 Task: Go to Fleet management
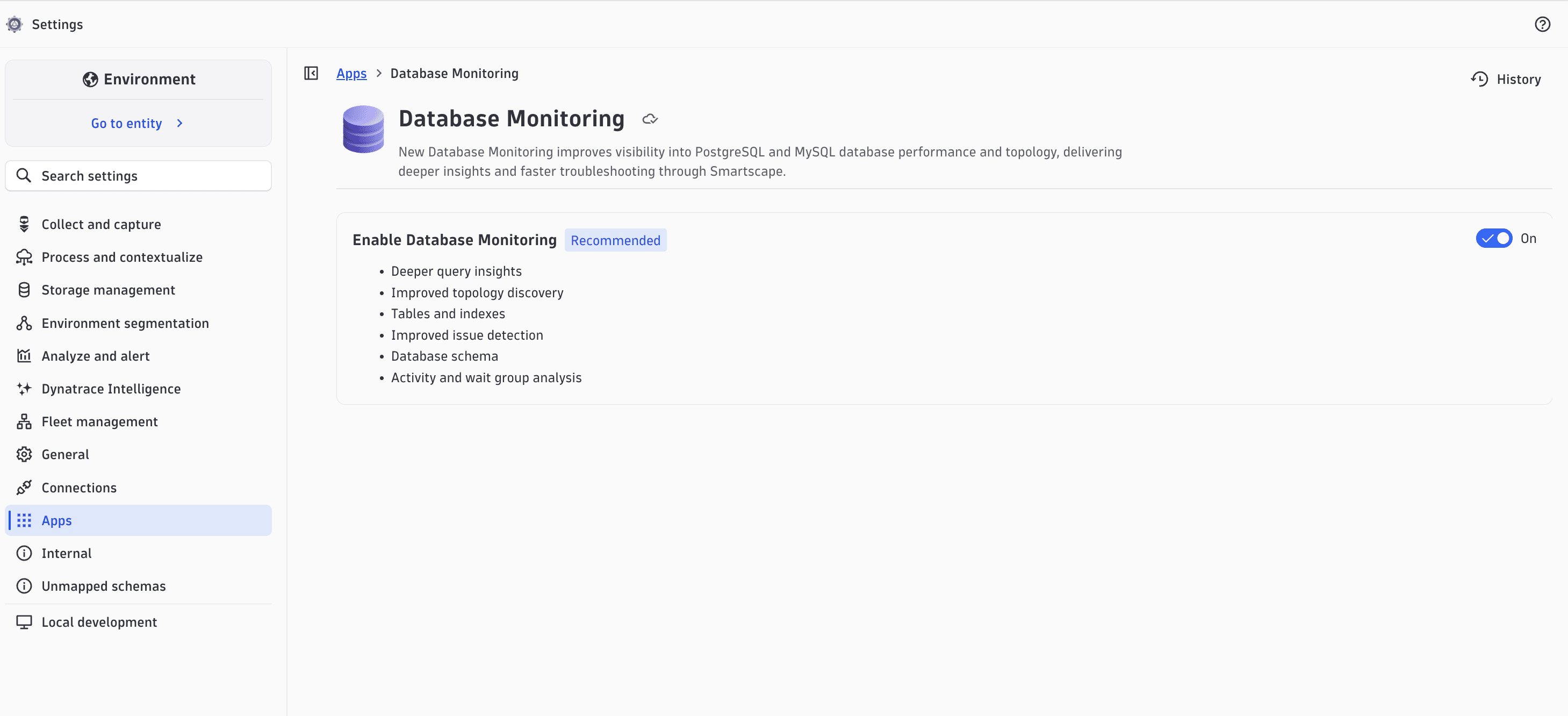(138, 422)
